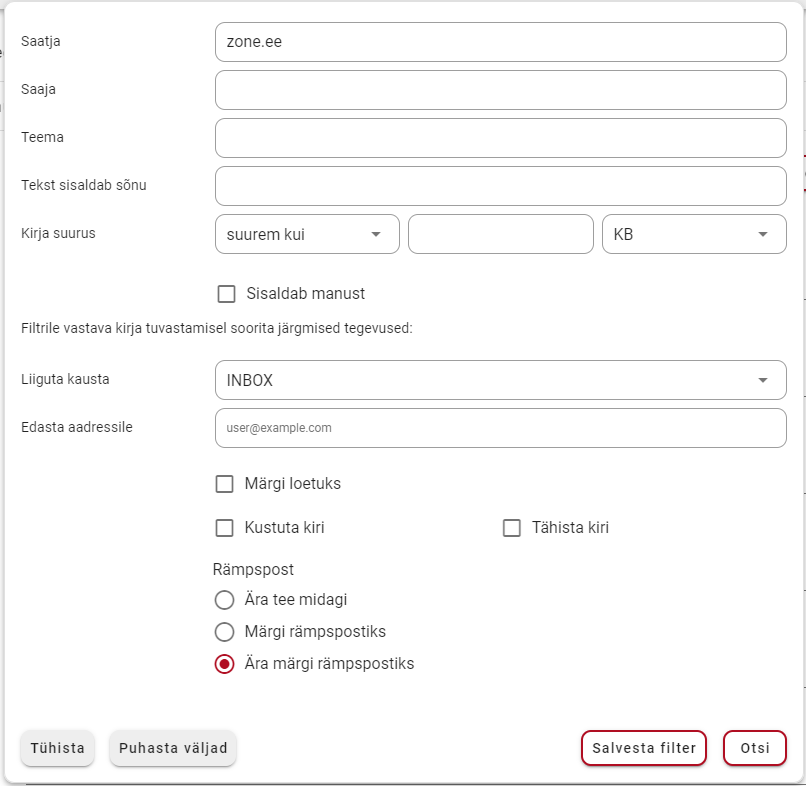Click the Salvesta filter button
This screenshot has width=806, height=786.
click(x=644, y=748)
